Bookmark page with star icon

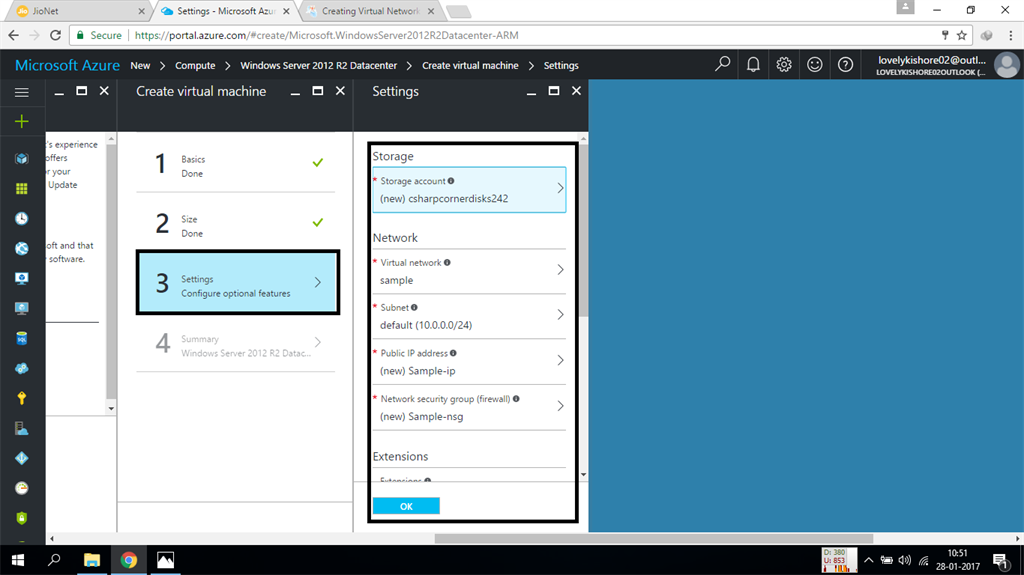click(962, 35)
